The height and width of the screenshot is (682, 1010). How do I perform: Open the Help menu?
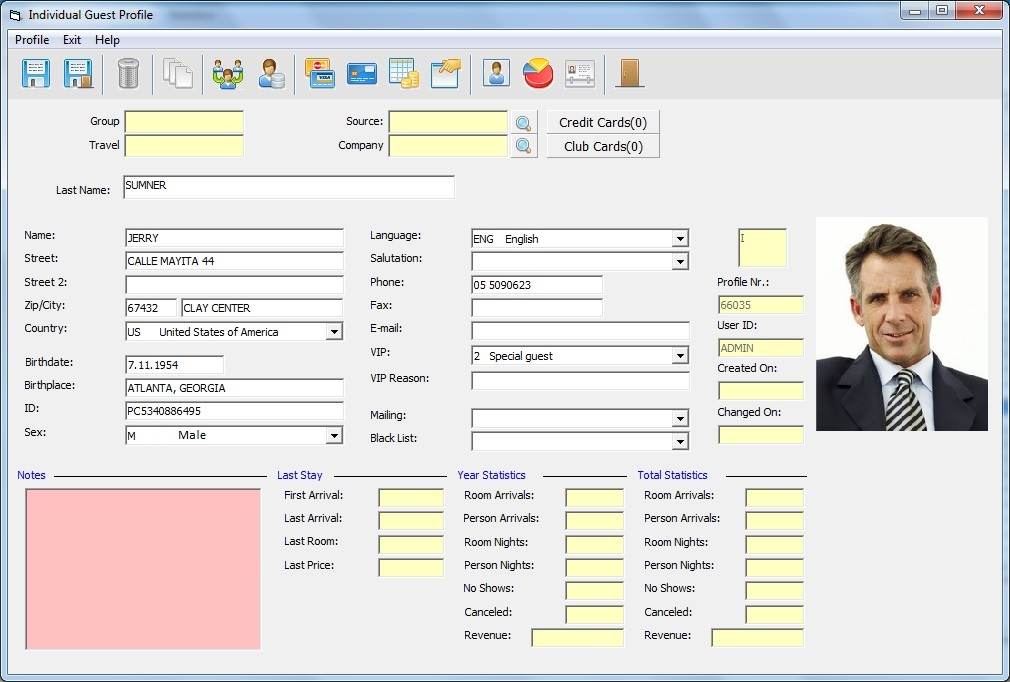[107, 40]
